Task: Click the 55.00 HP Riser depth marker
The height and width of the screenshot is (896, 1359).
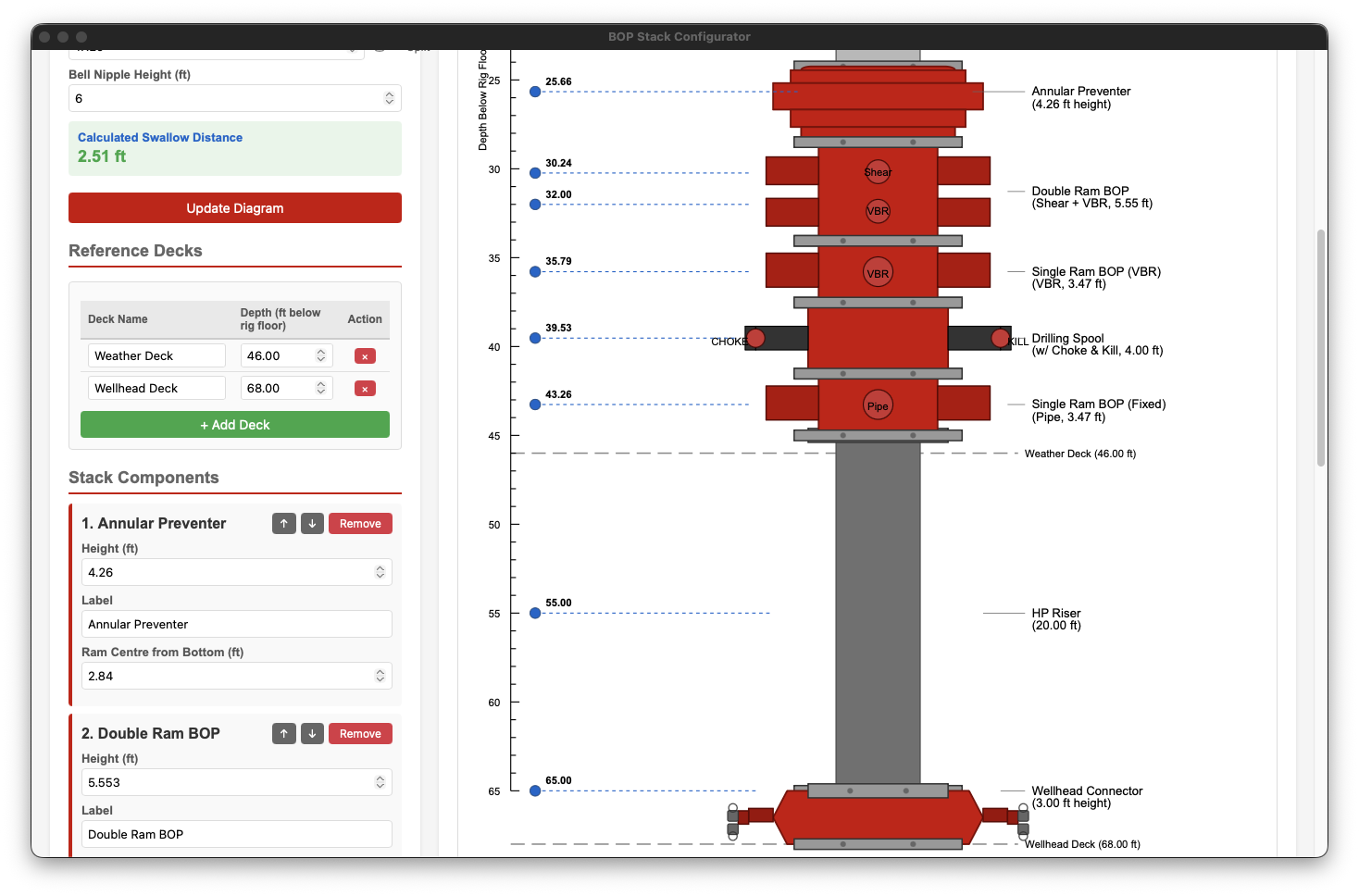Action: click(534, 612)
